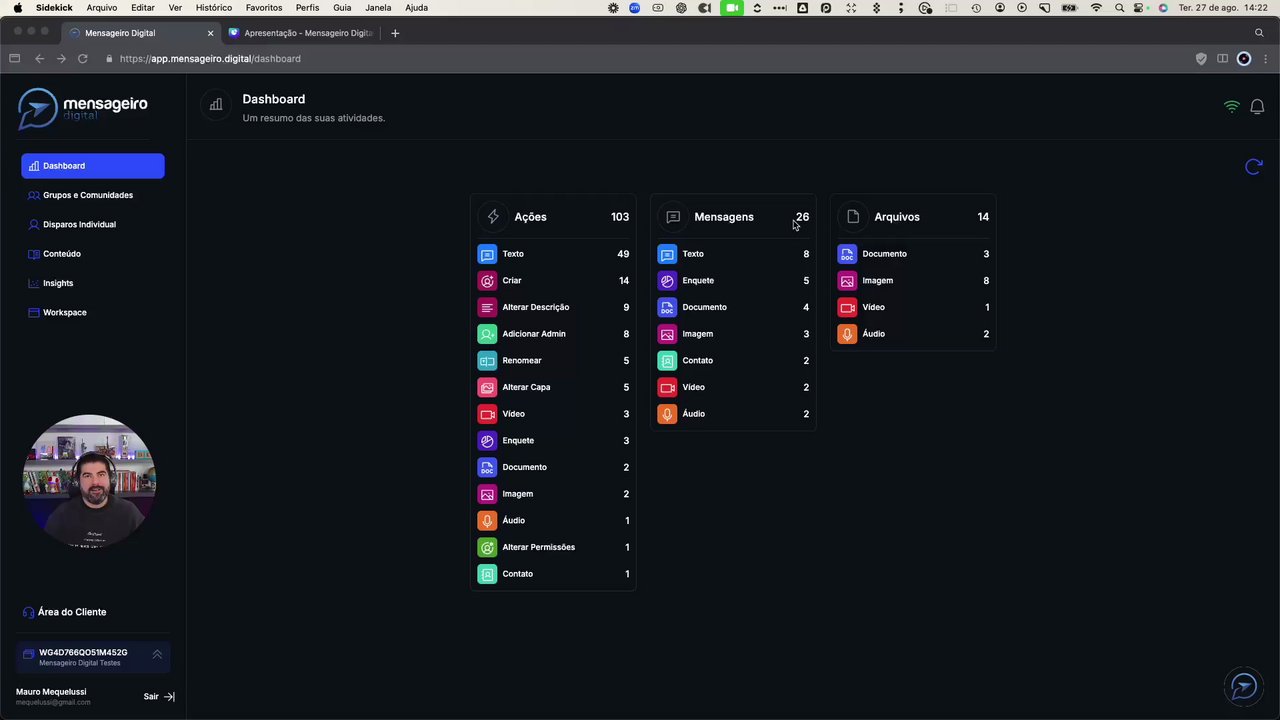Click the Vídeo icon in Ações
Screen dimensions: 1280x720
[487, 414]
